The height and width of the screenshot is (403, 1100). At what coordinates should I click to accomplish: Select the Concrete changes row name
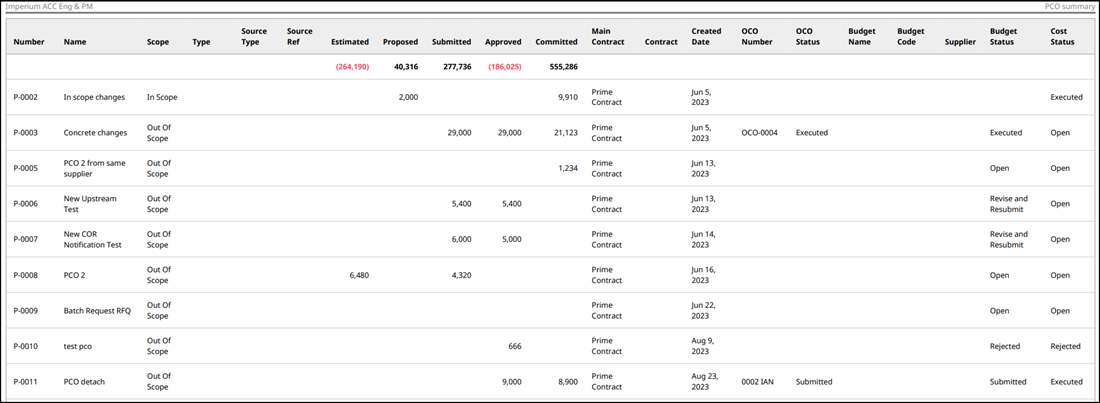[x=95, y=132]
